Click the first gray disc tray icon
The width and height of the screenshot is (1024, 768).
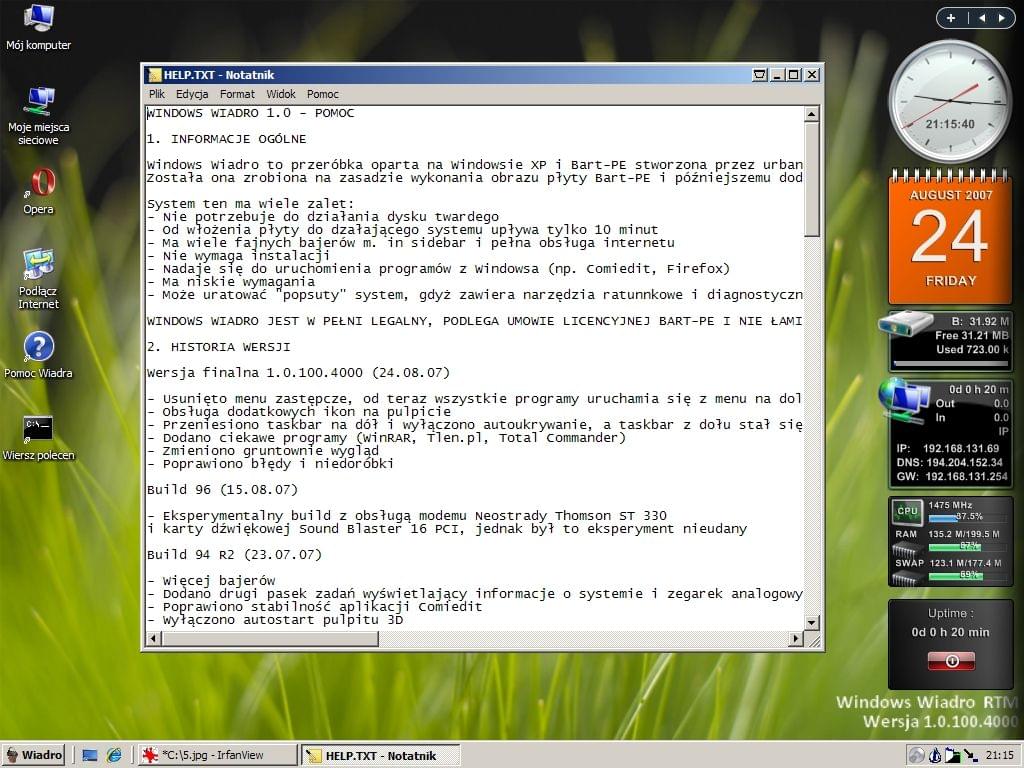coord(917,756)
